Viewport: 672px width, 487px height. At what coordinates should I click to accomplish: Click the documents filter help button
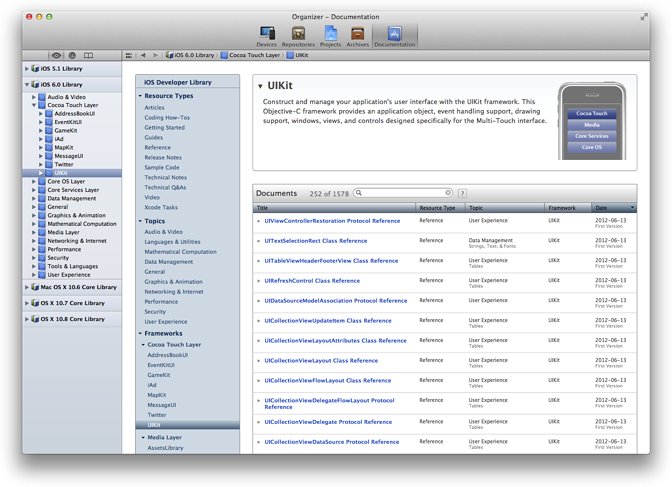coord(462,193)
